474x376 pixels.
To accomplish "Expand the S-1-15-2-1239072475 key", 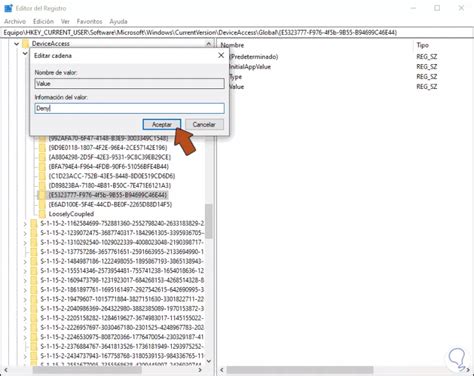I will click(x=25, y=233).
